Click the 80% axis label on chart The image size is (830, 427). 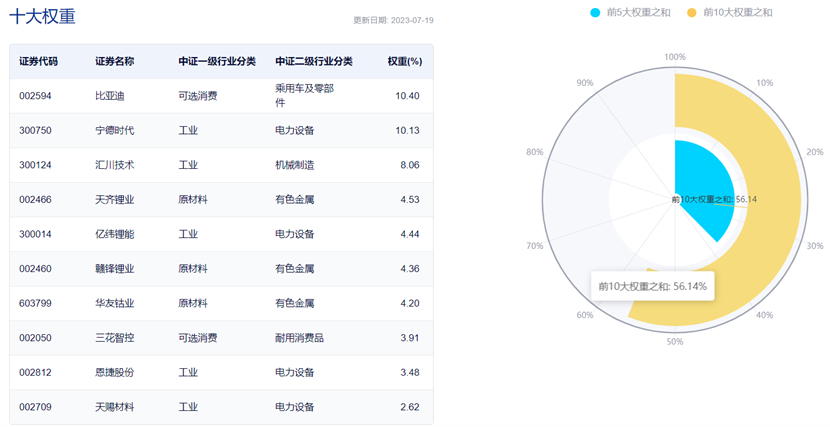(x=535, y=152)
